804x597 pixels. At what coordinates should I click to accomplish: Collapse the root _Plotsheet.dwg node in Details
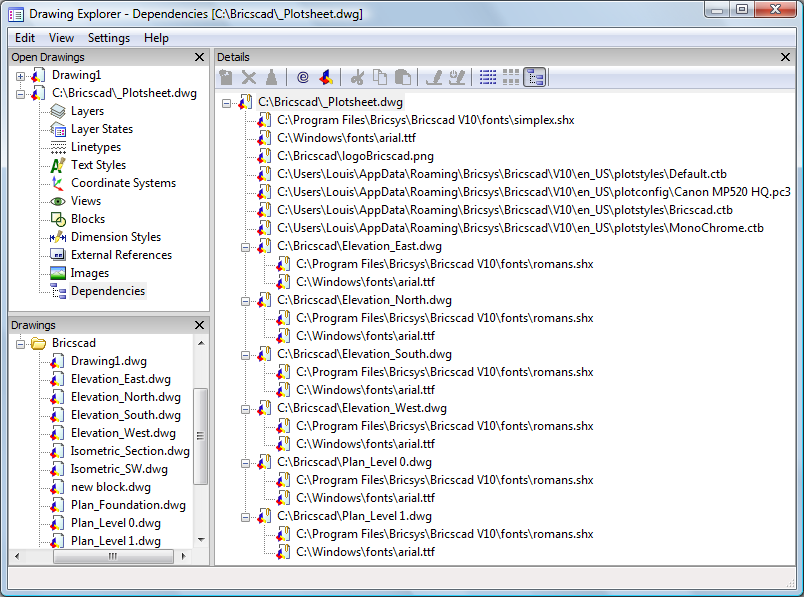(x=226, y=104)
